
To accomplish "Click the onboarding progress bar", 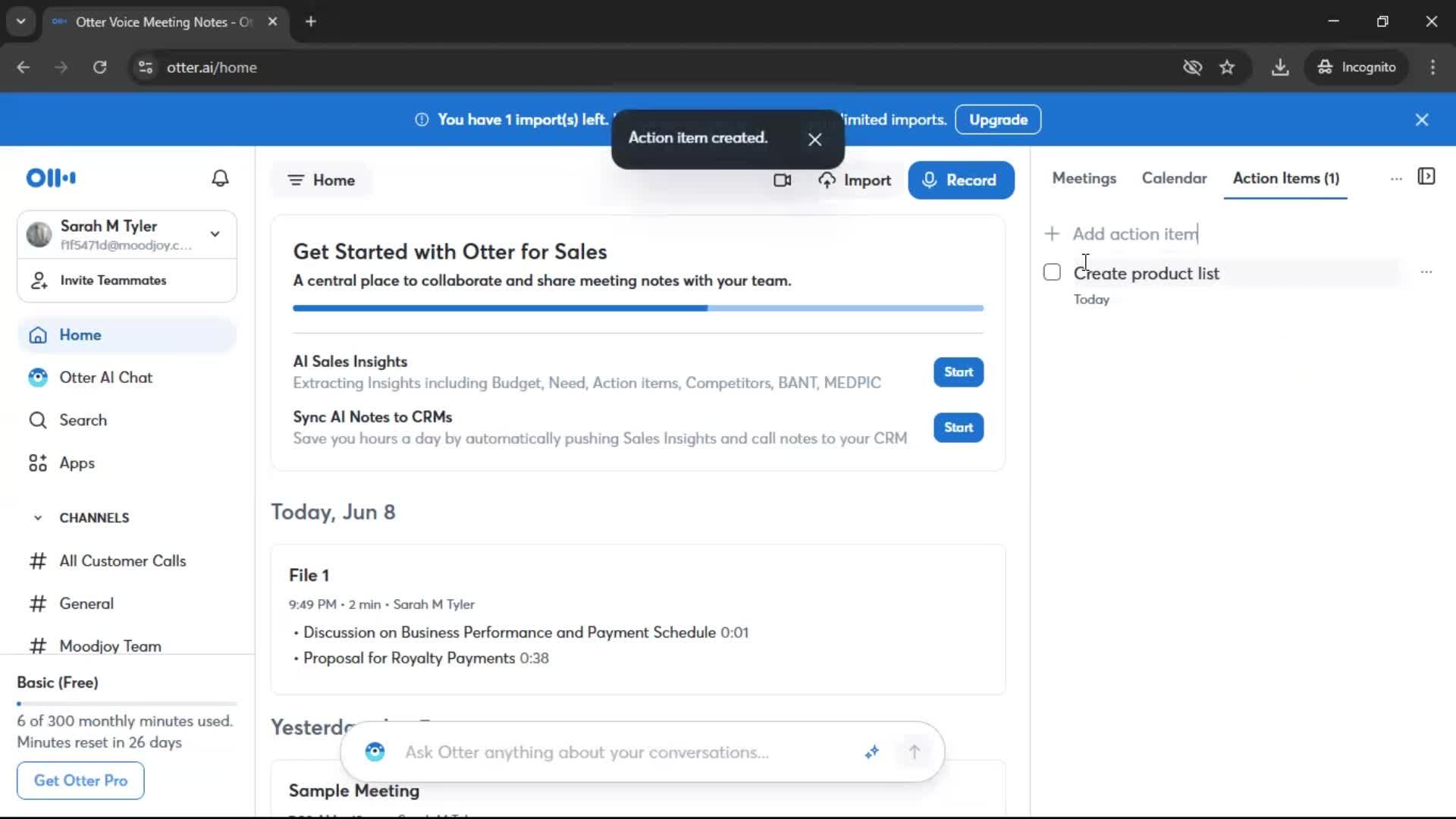I will point(639,309).
